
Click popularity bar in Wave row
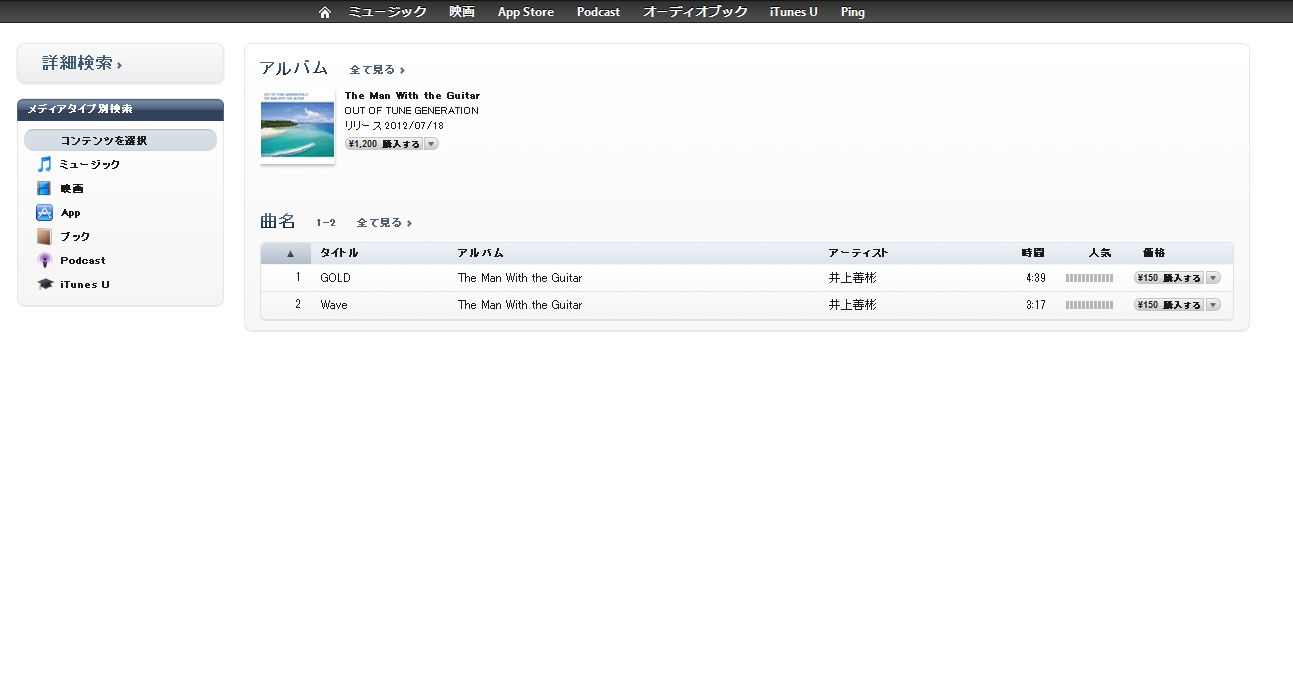click(x=1089, y=305)
